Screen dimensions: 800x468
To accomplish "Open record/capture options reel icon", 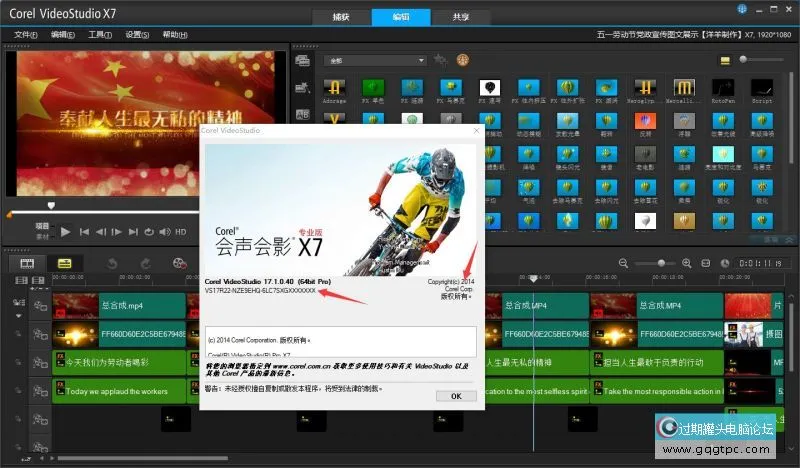I will coord(179,263).
